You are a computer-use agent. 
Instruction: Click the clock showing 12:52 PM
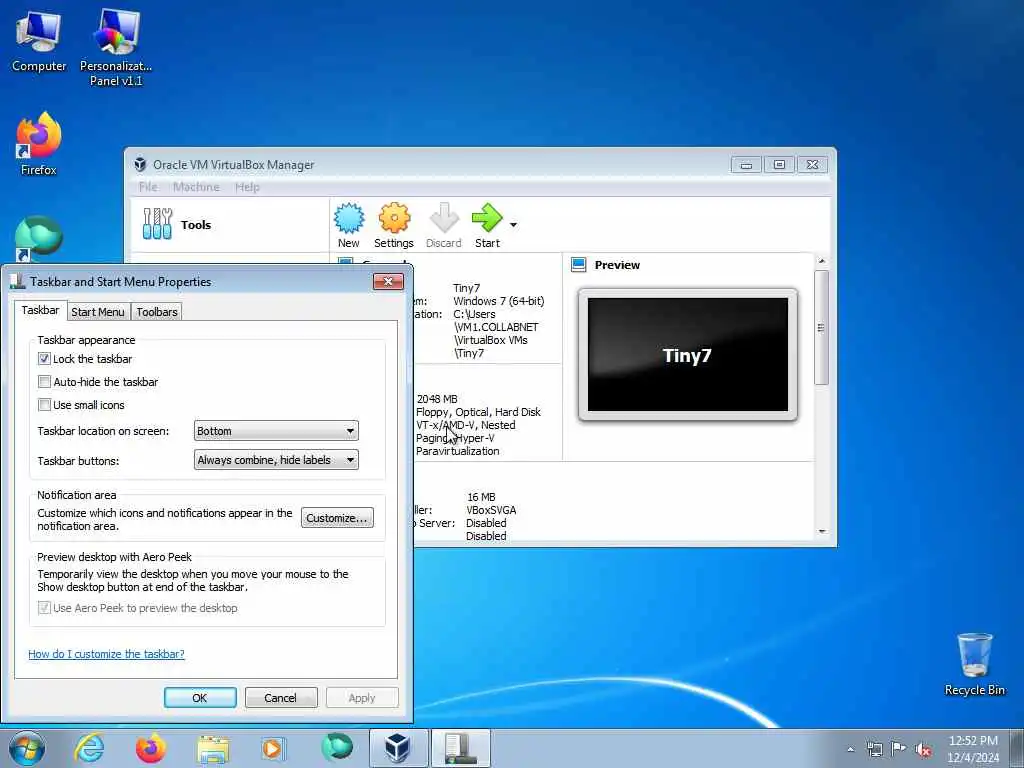(973, 749)
